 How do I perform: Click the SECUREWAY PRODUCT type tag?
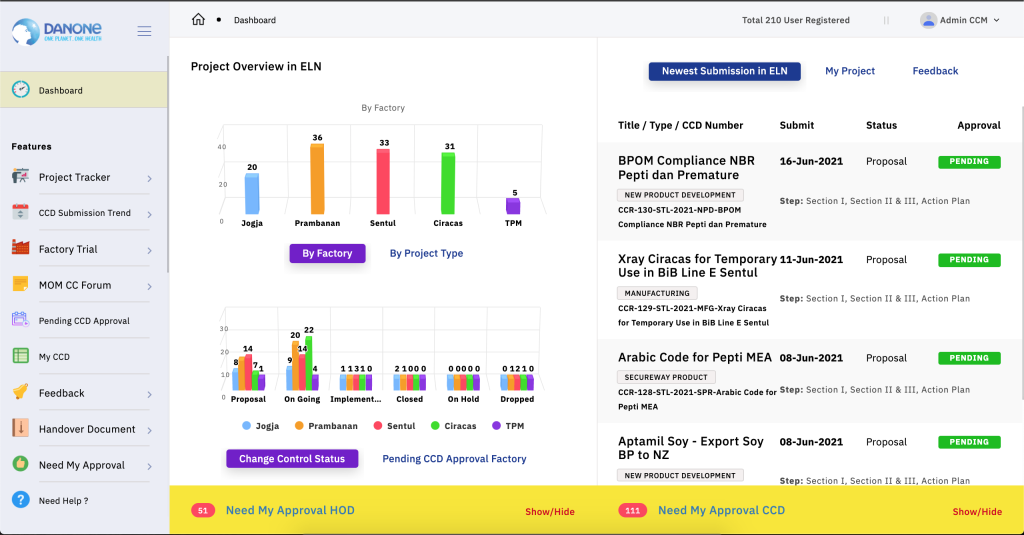tap(666, 377)
